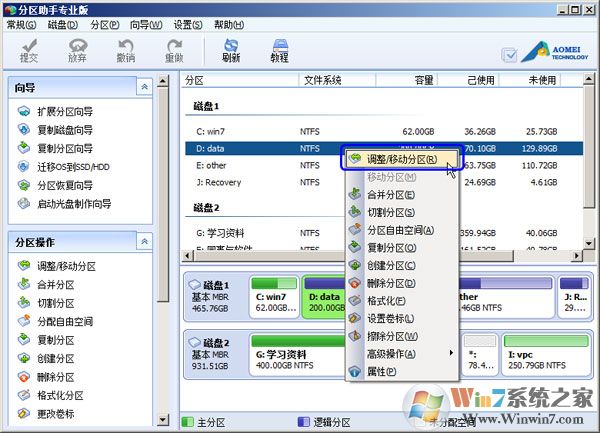Choose 格式化 from the context menu
This screenshot has height=433, width=600.
386,300
